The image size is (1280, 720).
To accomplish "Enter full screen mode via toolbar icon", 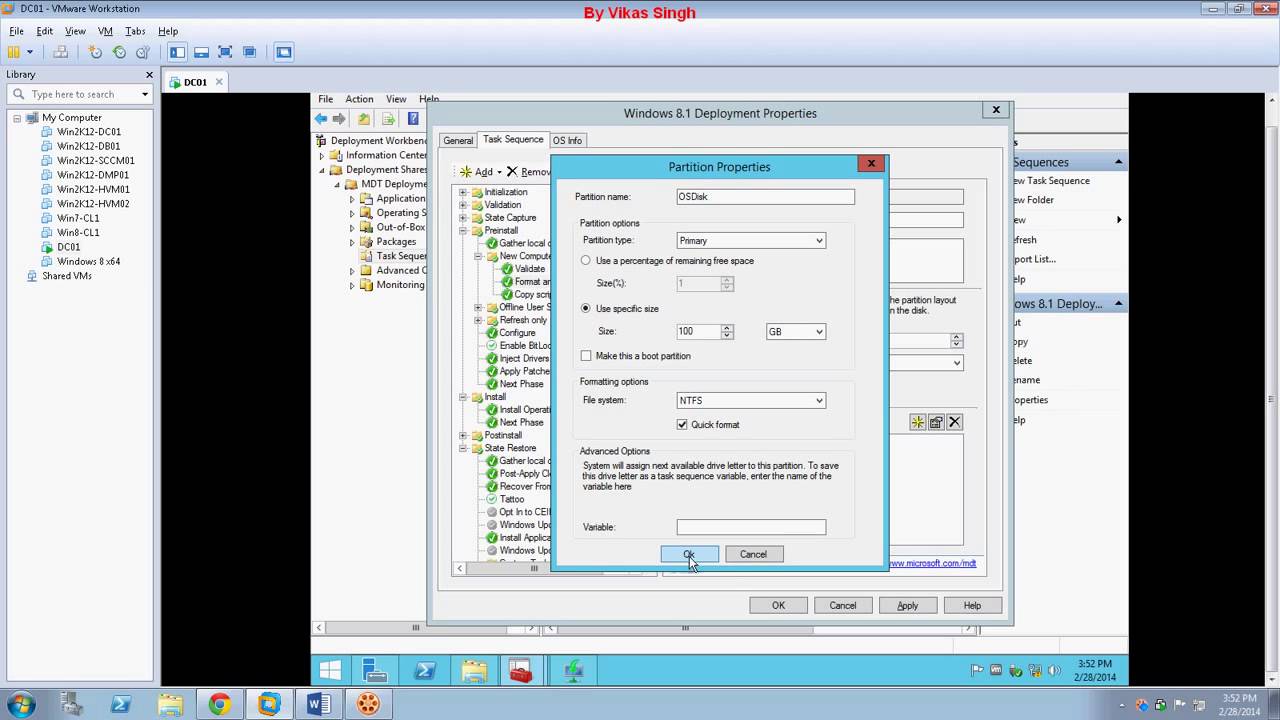I will 225,52.
